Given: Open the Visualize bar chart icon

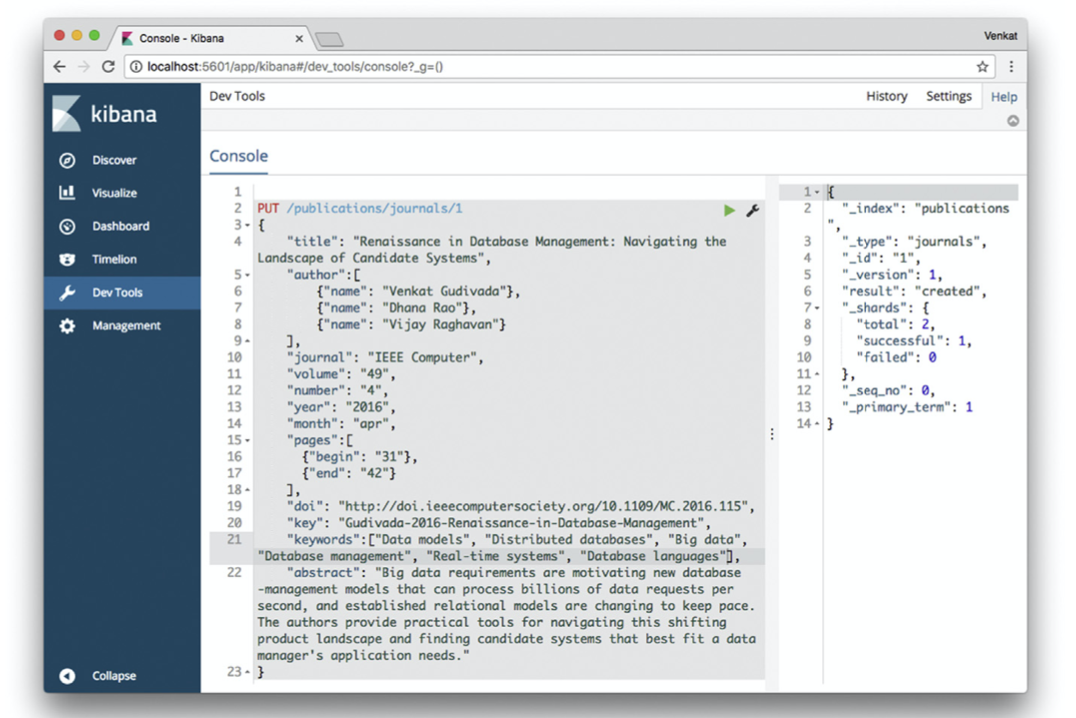Looking at the screenshot, I should (67, 193).
